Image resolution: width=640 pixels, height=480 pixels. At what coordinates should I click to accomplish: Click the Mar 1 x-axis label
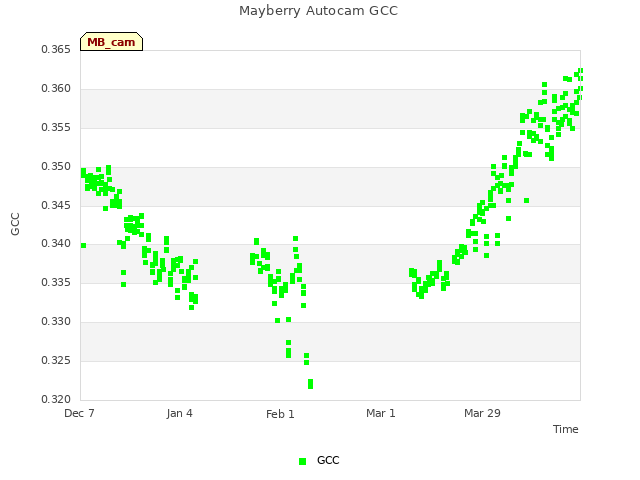pyautogui.click(x=380, y=413)
